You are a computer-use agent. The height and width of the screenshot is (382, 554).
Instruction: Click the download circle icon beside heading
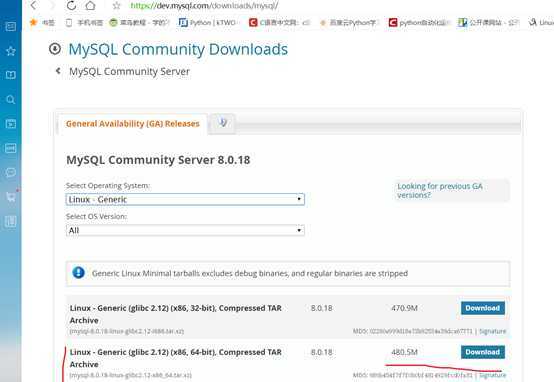pos(55,49)
